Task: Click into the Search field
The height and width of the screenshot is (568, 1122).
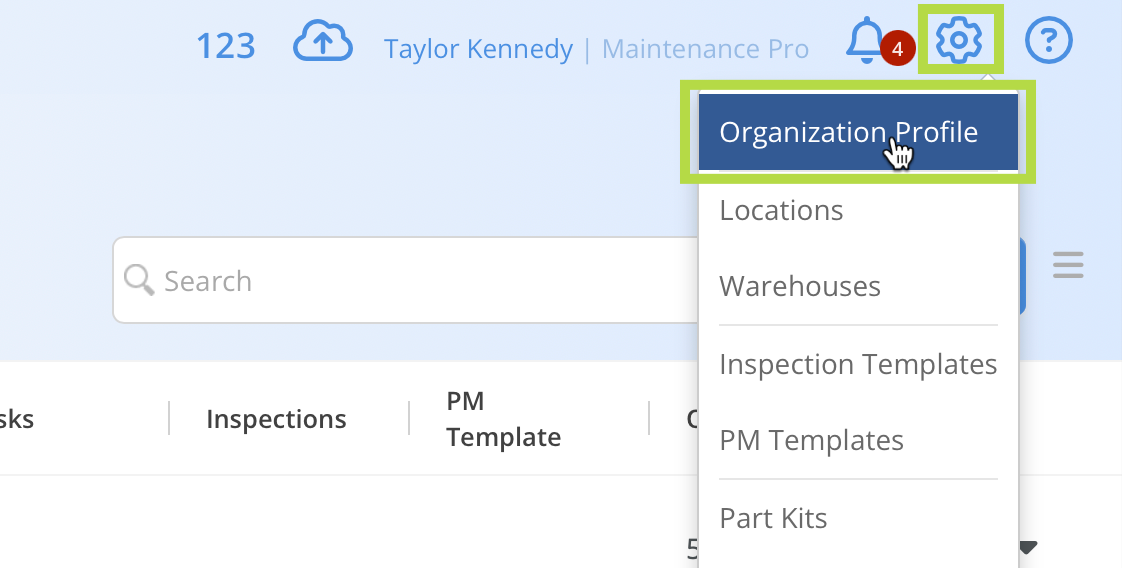Action: pyautogui.click(x=405, y=280)
